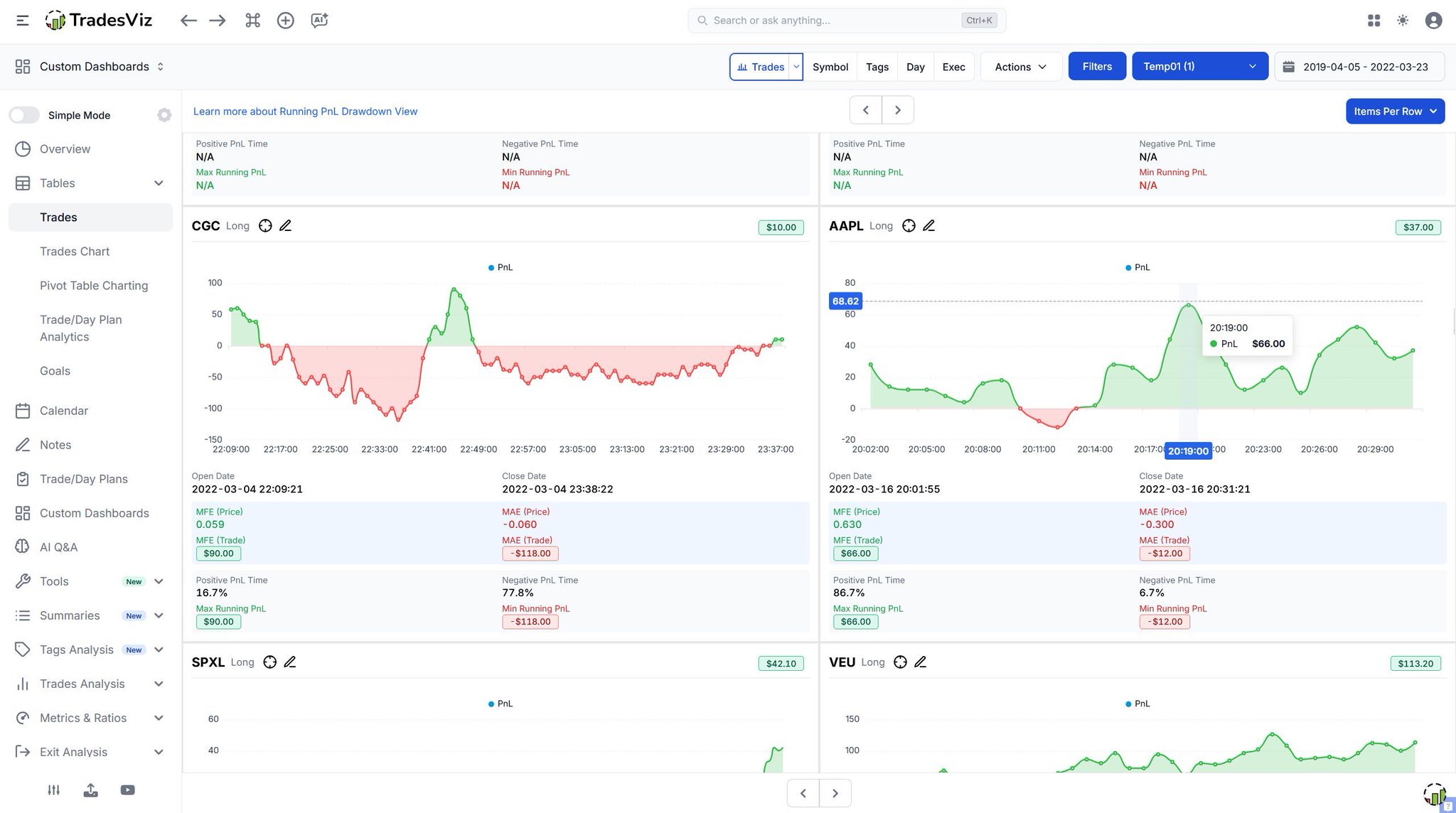Screen dimensions: 1456x813
Task: Switch to the Day tab
Action: click(x=916, y=67)
